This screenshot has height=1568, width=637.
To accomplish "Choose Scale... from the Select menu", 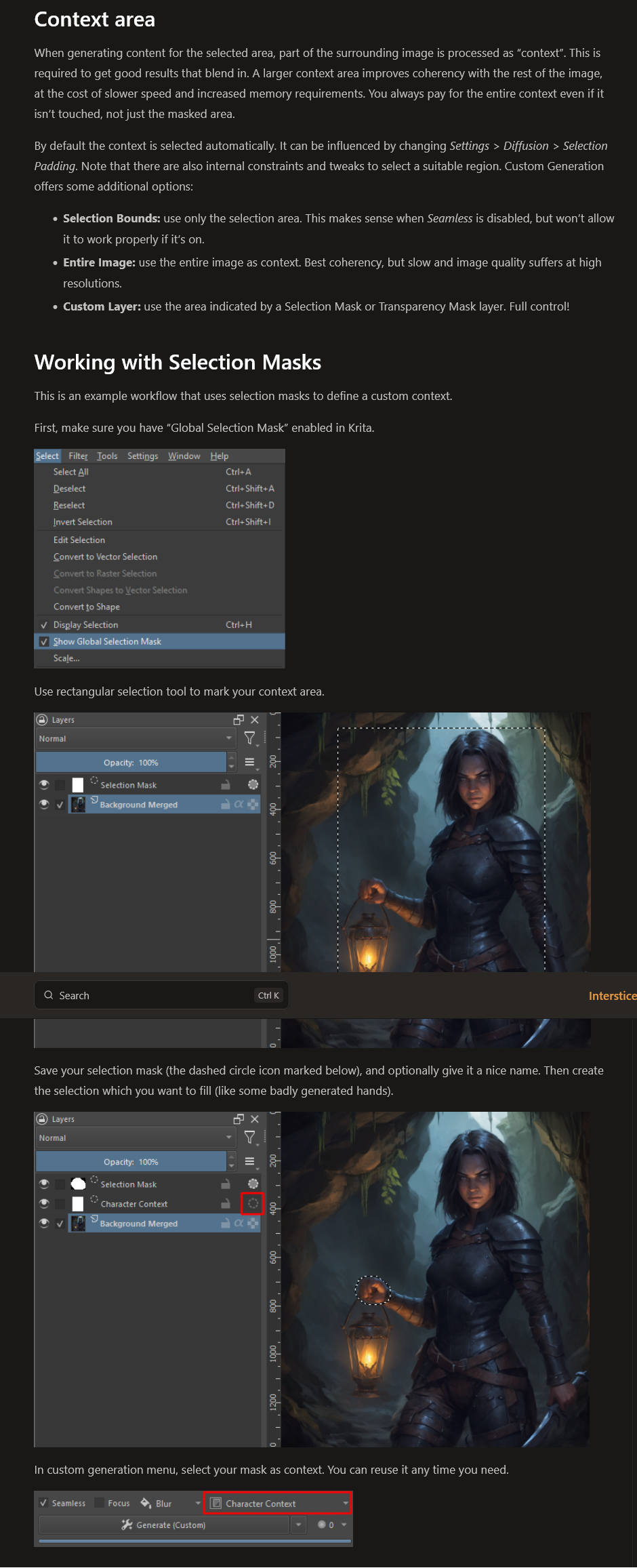I will [159, 658].
